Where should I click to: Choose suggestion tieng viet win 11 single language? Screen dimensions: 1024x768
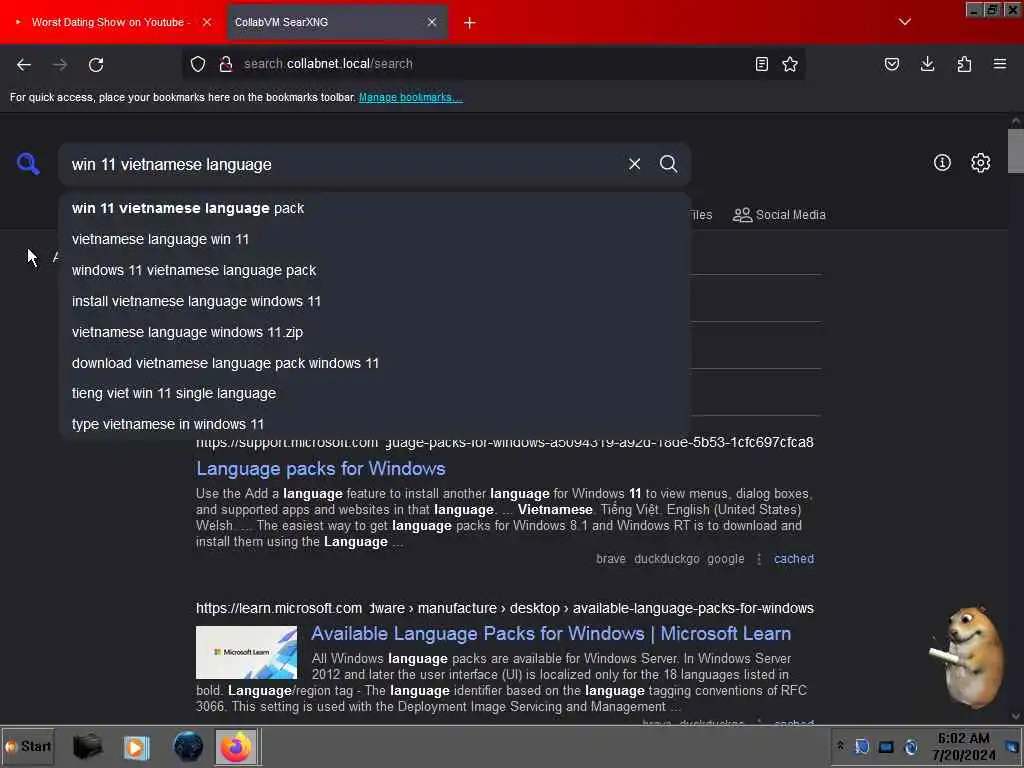pos(375,393)
